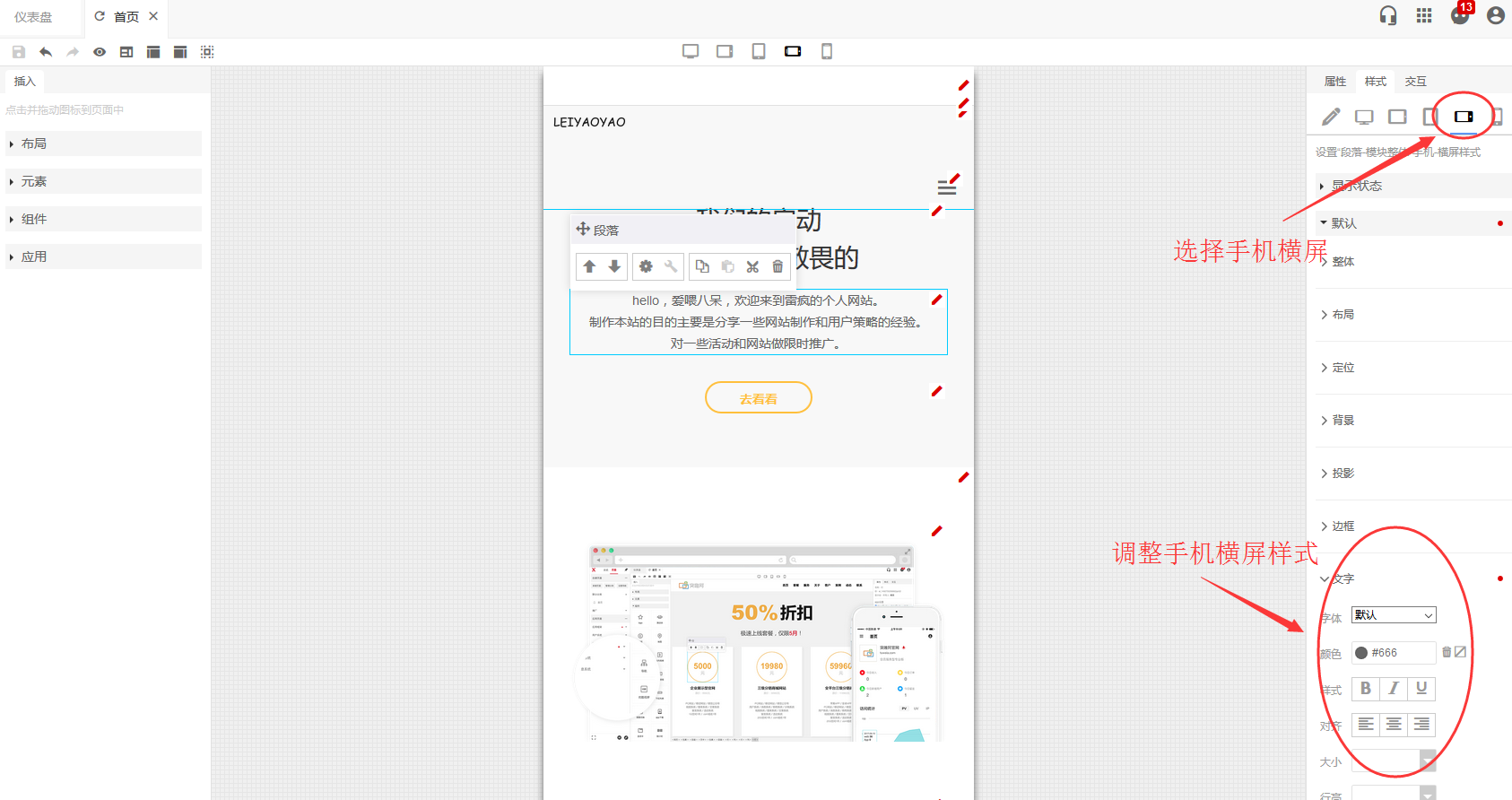
Task: Open the 交互 tab
Action: tap(1415, 82)
